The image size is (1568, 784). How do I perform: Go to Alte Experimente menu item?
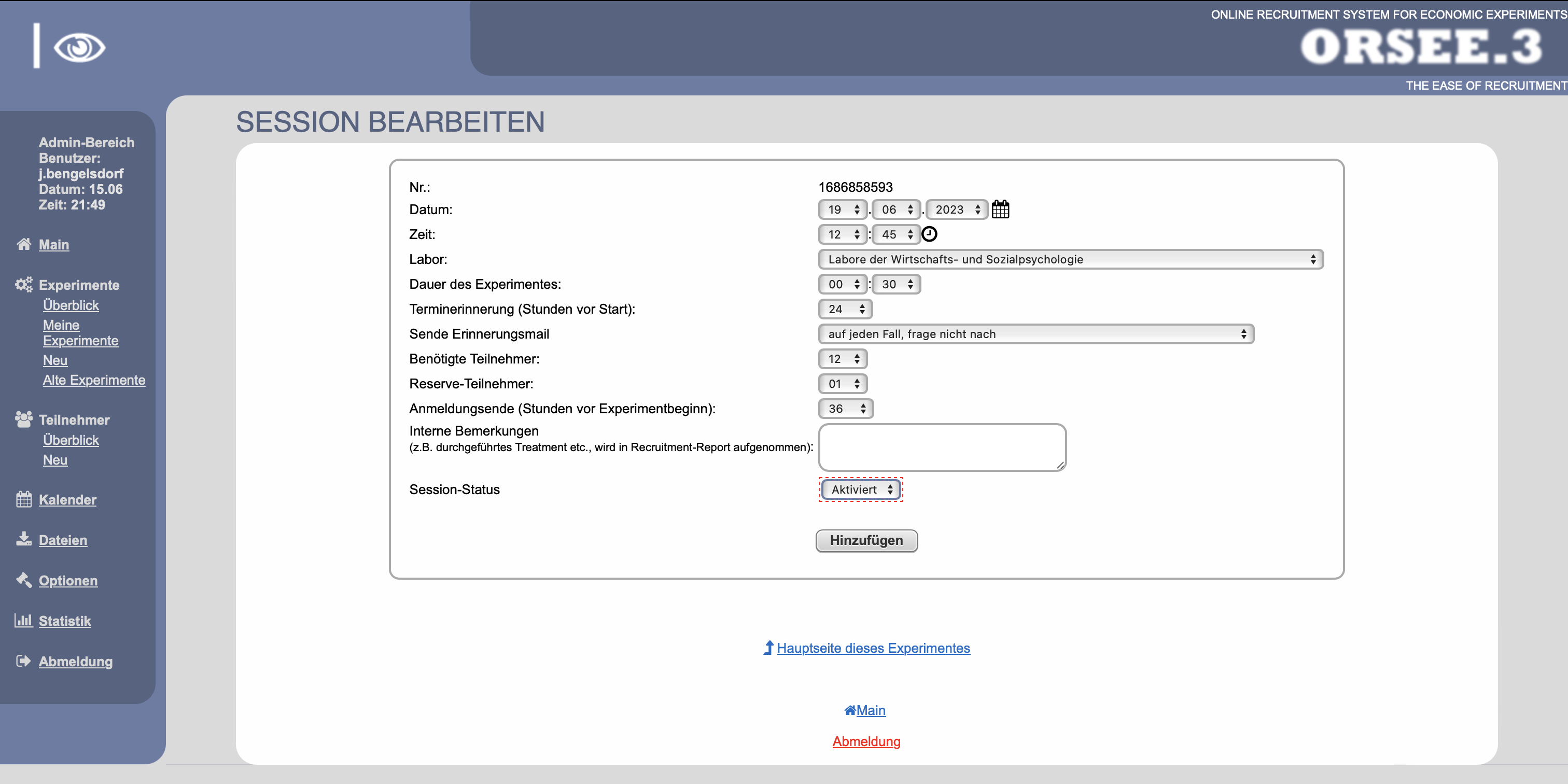(x=94, y=380)
